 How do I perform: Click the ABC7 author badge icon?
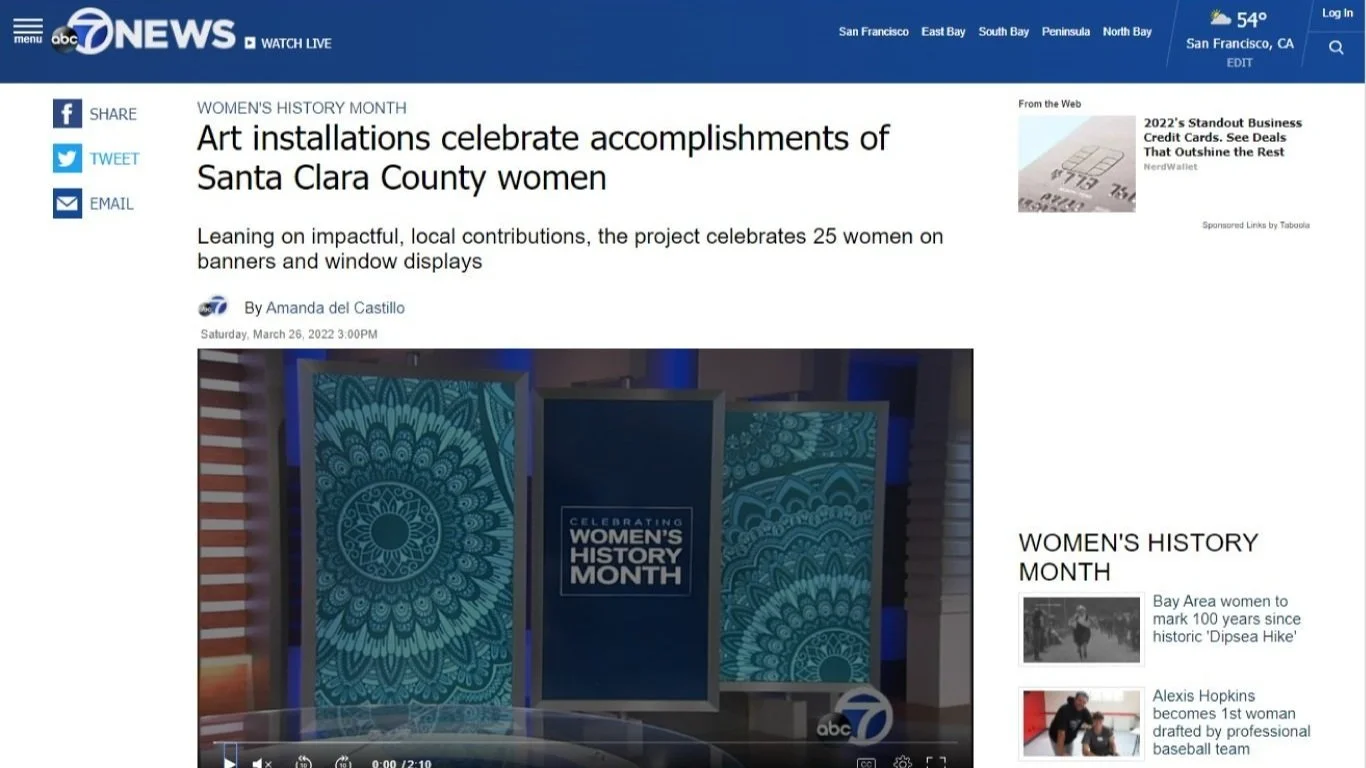[x=213, y=307]
